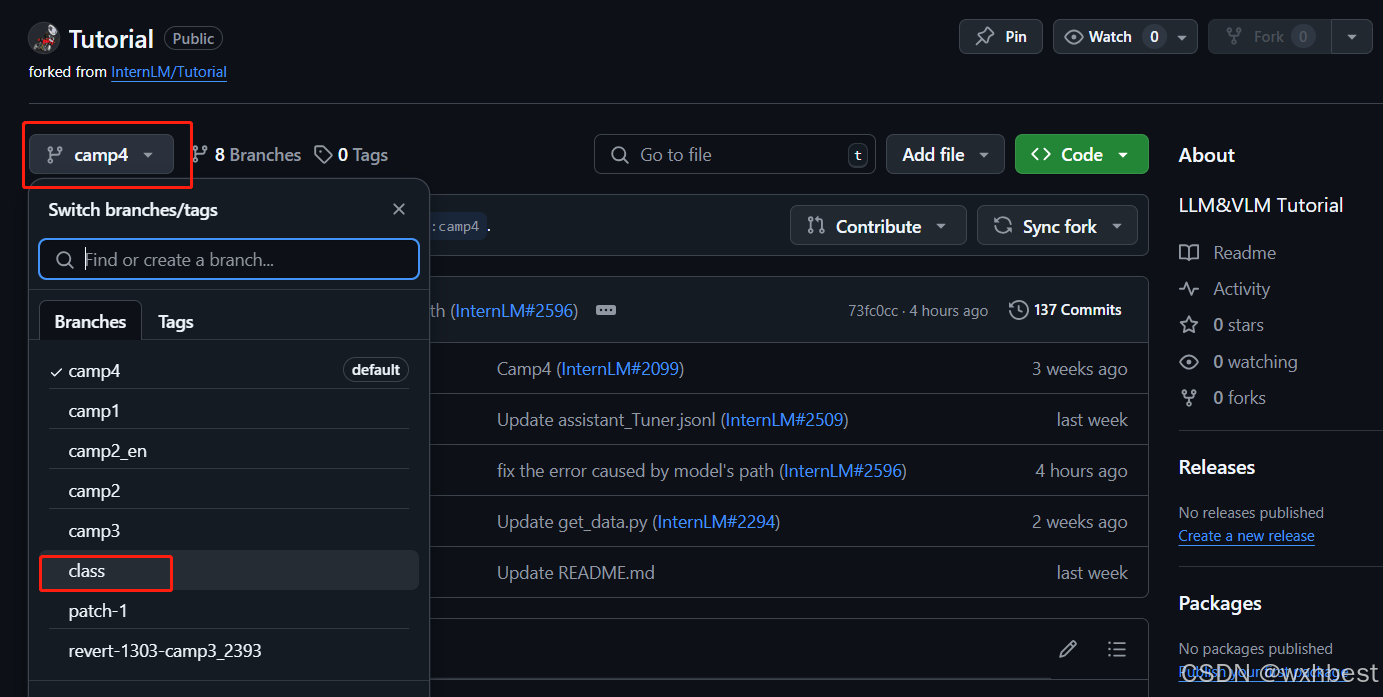Open the 0 watching link
Image resolution: width=1383 pixels, height=697 pixels.
click(x=1238, y=362)
